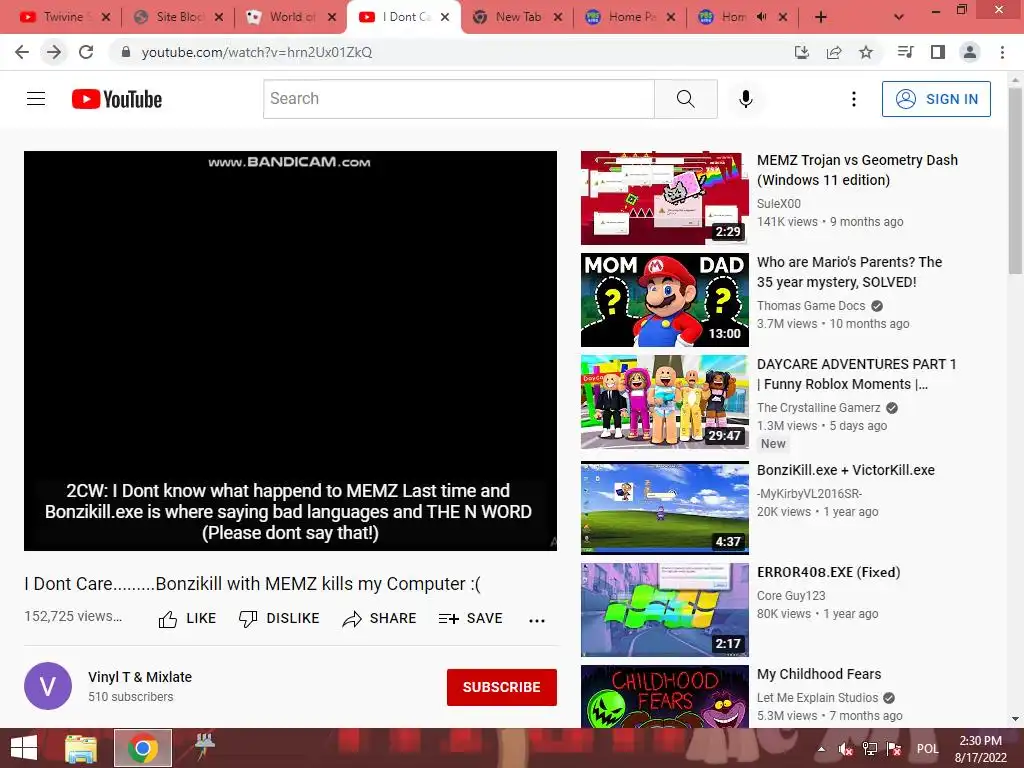Screen dimensions: 1024x768
Task: Open YouTube settings three-dot menu
Action: 854,99
